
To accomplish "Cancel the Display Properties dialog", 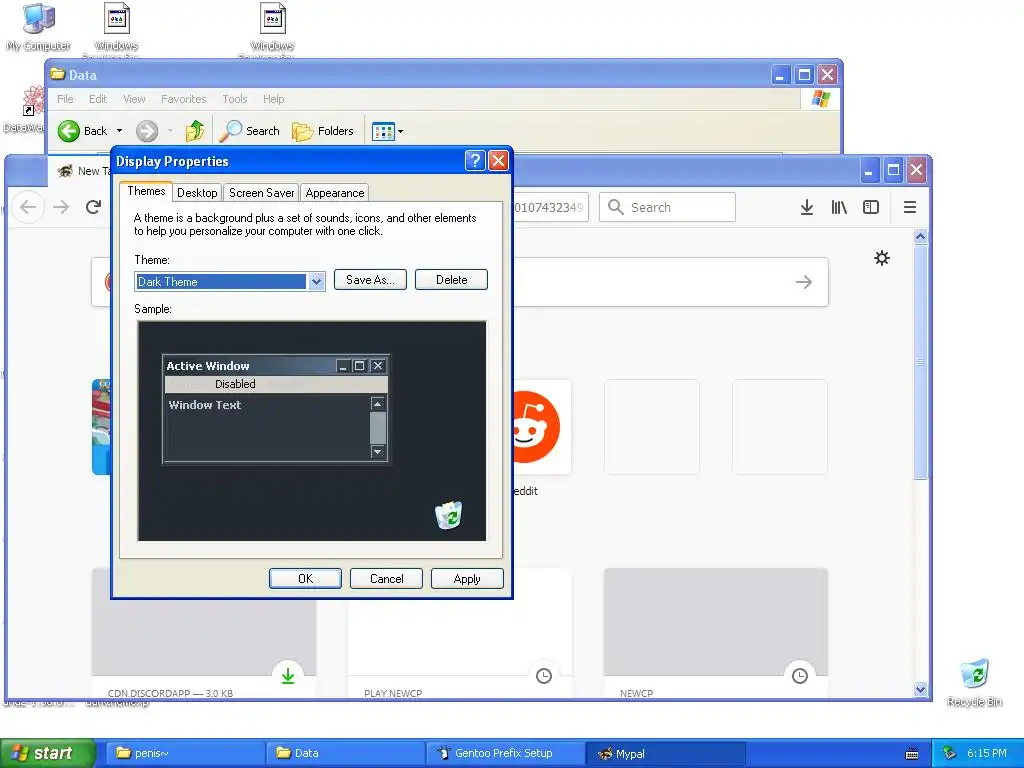I will (x=386, y=579).
